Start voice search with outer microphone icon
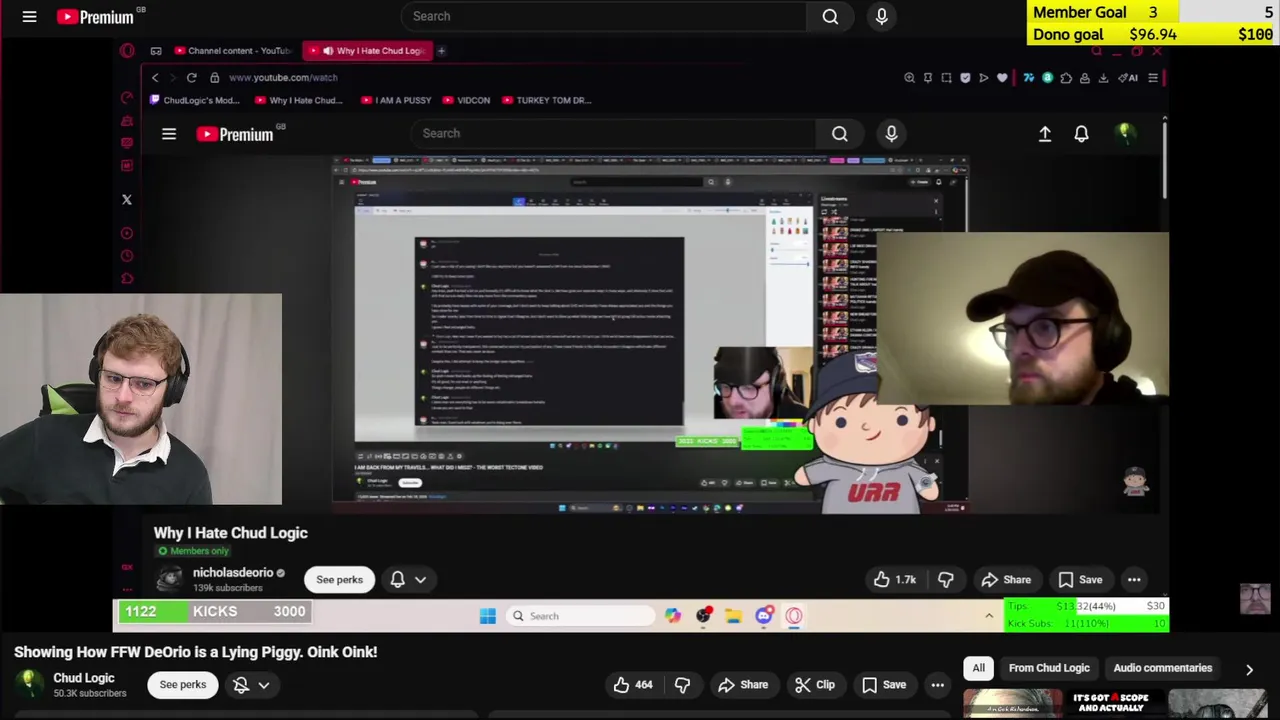Image resolution: width=1280 pixels, height=720 pixels. pyautogui.click(x=881, y=16)
